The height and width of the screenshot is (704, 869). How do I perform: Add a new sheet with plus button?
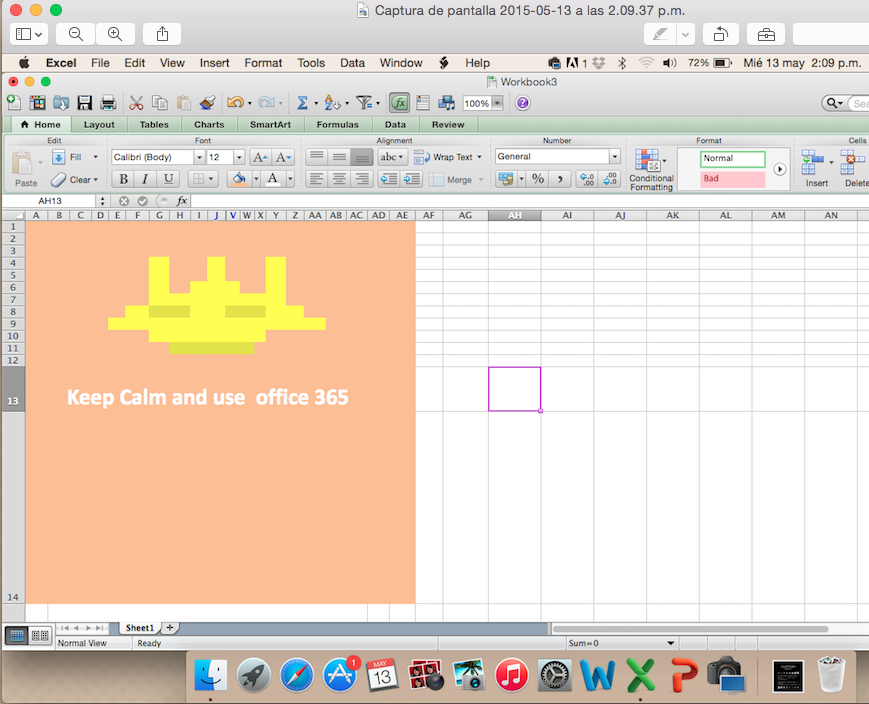[x=170, y=628]
